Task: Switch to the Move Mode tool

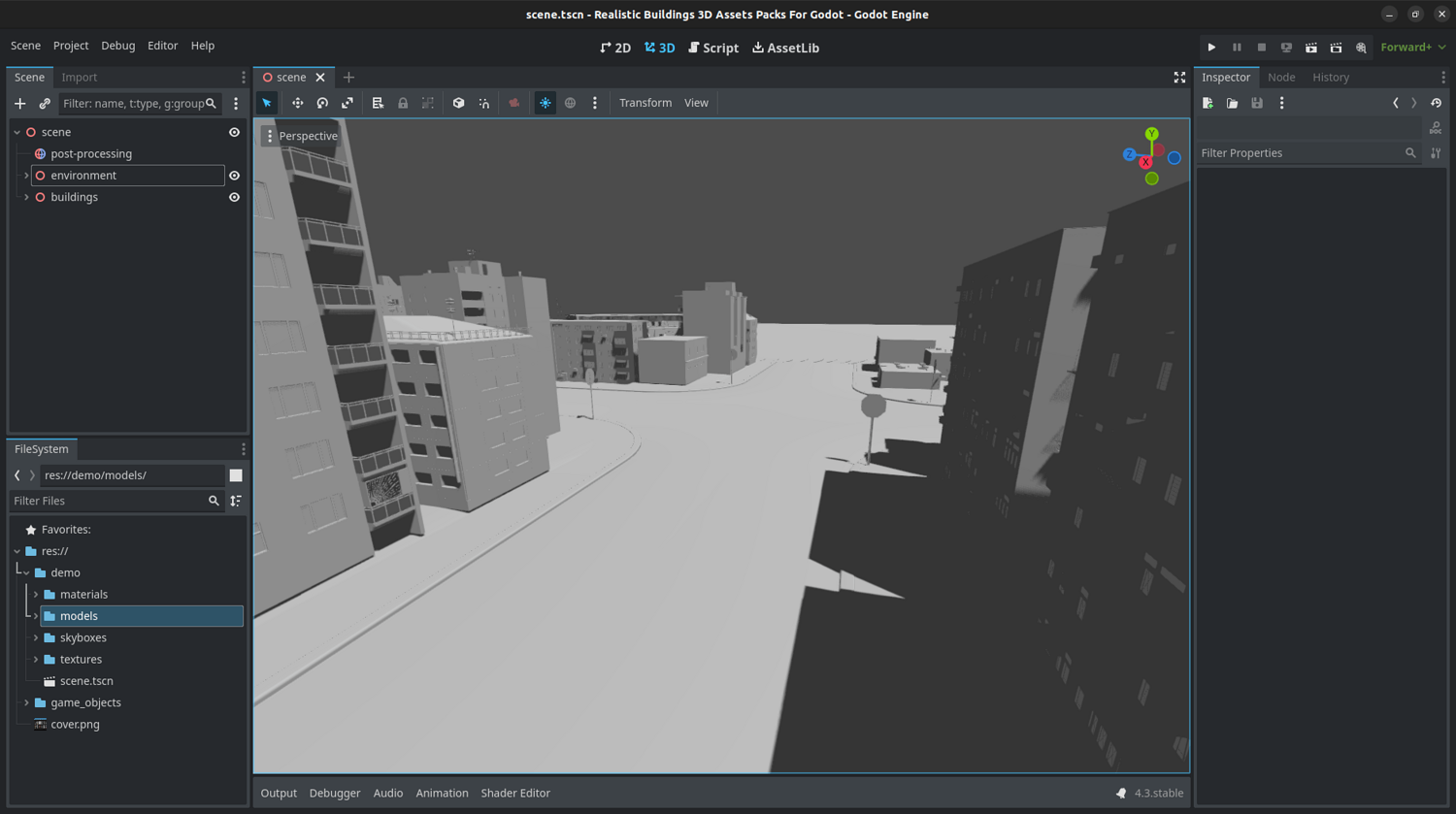Action: (297, 103)
